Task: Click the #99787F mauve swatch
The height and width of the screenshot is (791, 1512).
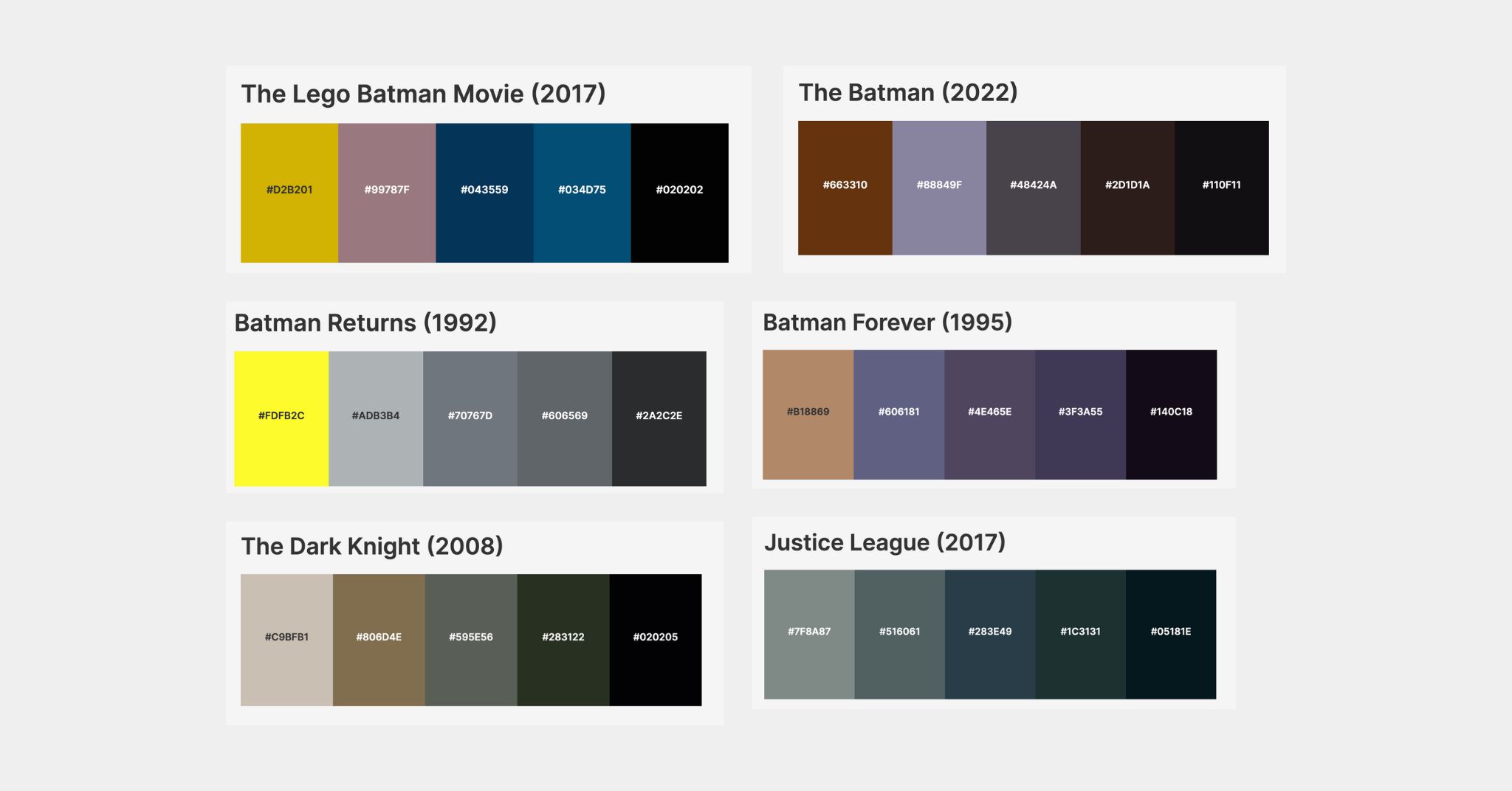Action: point(386,190)
